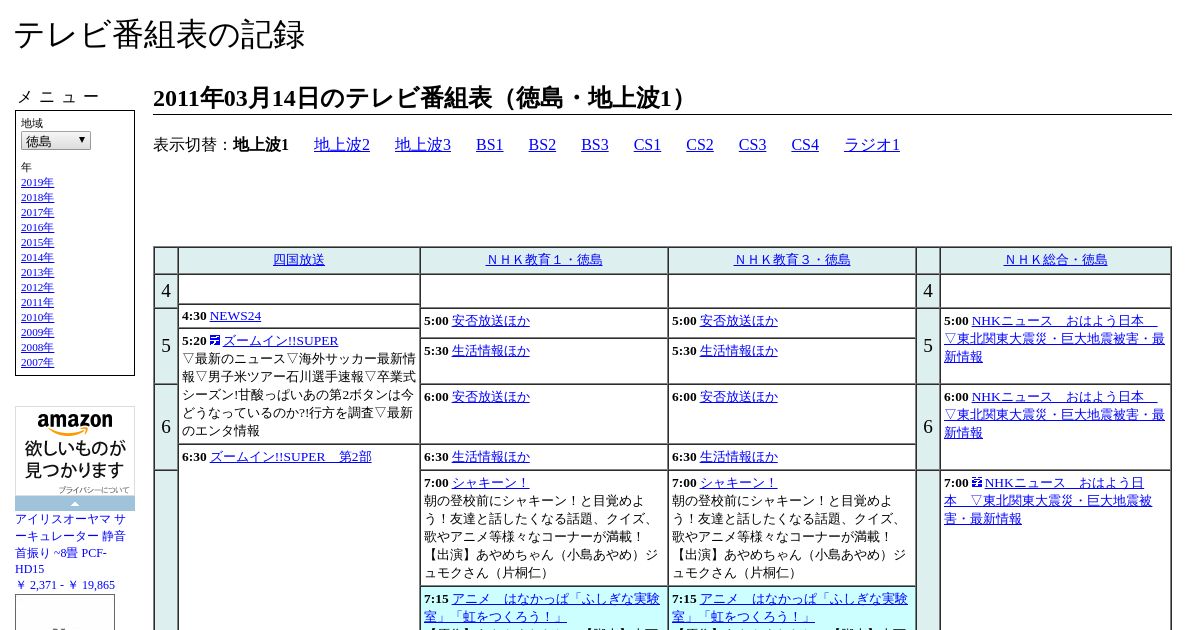This screenshot has height=630, width=1200.
Task: Click the 字 icon beside 7:00 NHKニュース
Action: coord(977,482)
